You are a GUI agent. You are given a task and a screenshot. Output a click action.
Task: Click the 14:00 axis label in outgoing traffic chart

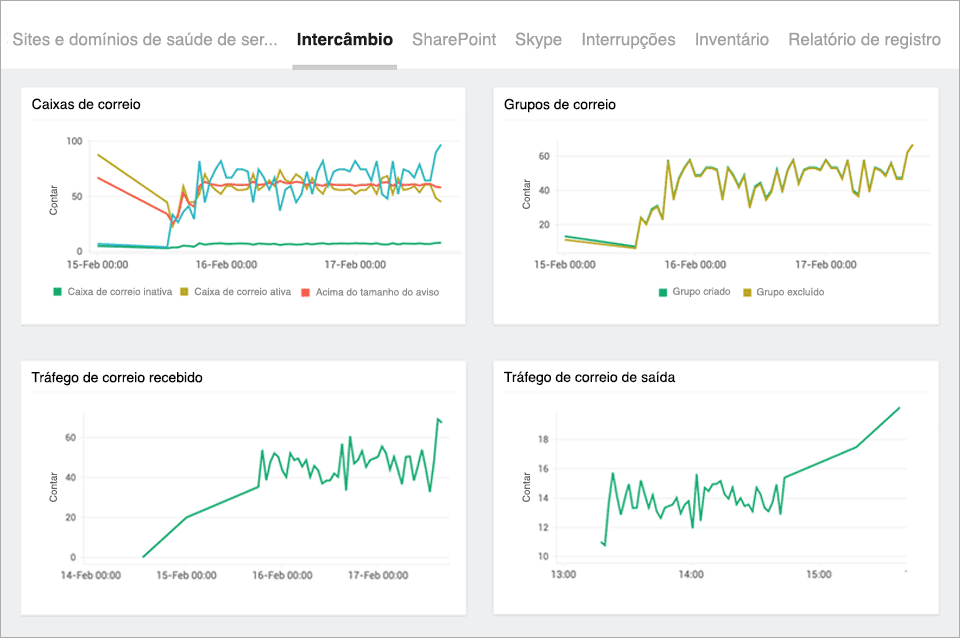click(x=691, y=574)
